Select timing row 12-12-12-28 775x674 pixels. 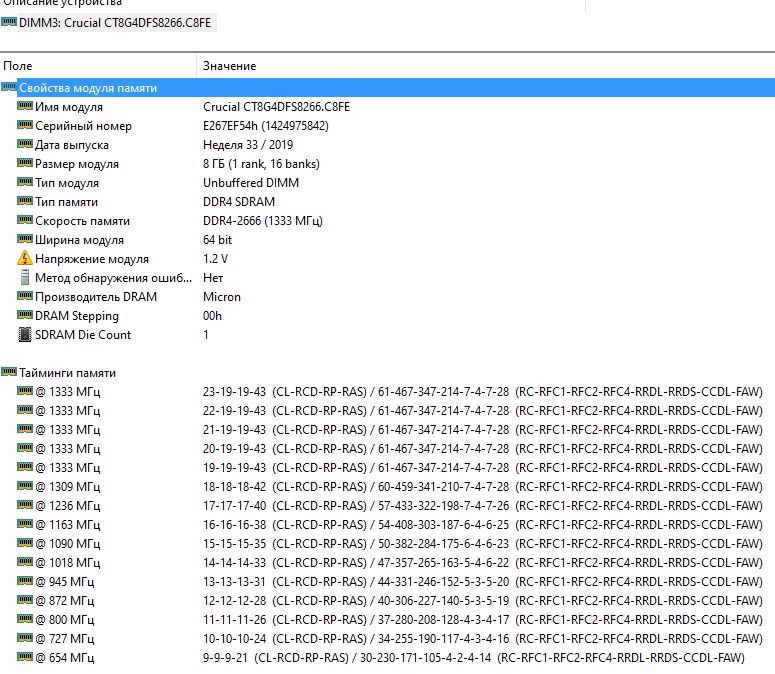(482, 600)
